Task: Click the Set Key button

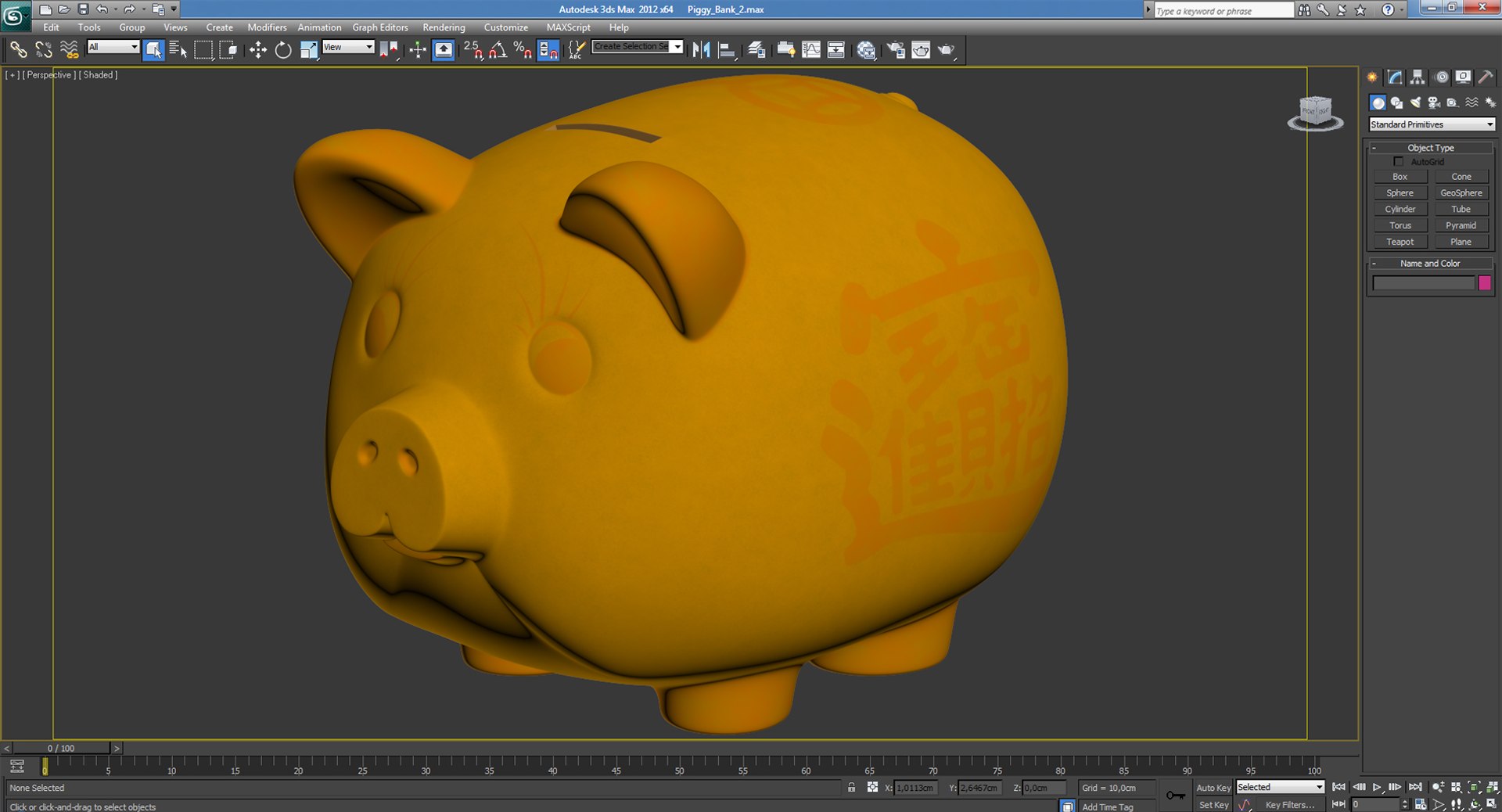Action: (1213, 805)
